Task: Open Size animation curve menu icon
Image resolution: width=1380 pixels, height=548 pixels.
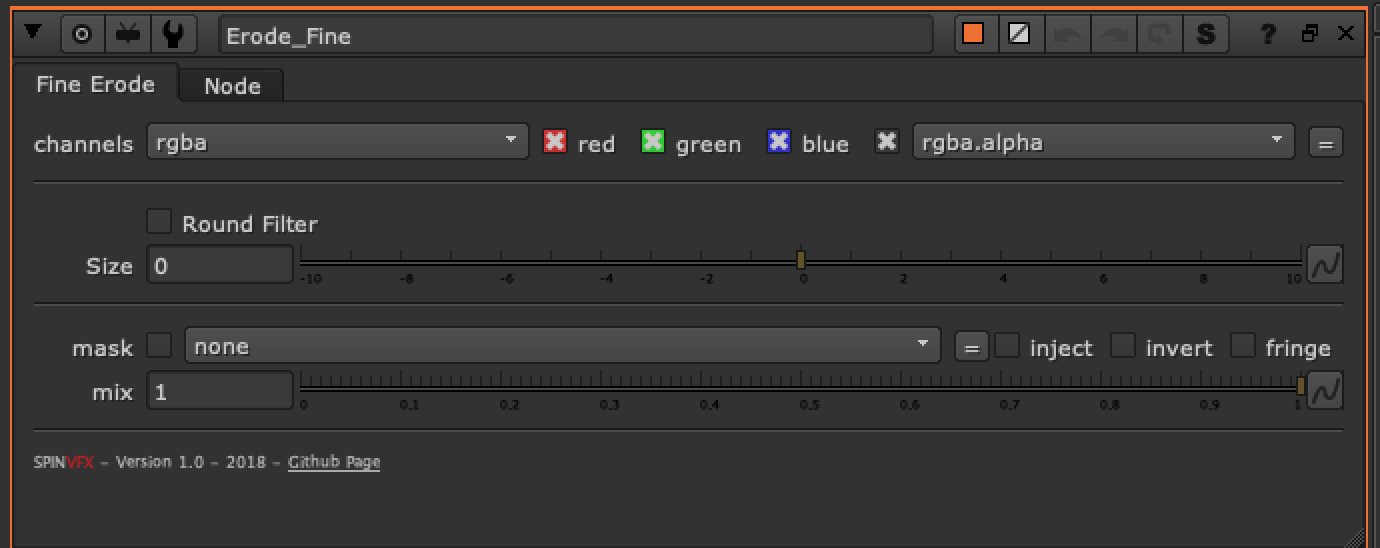Action: (1324, 266)
